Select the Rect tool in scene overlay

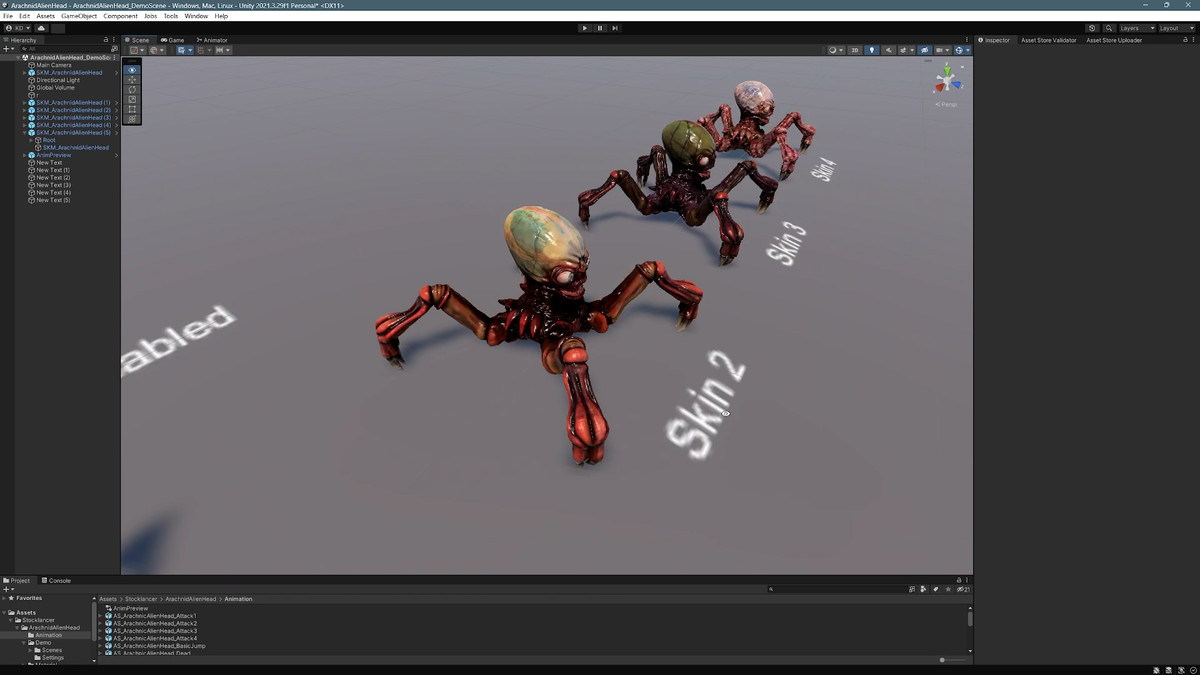click(x=132, y=109)
